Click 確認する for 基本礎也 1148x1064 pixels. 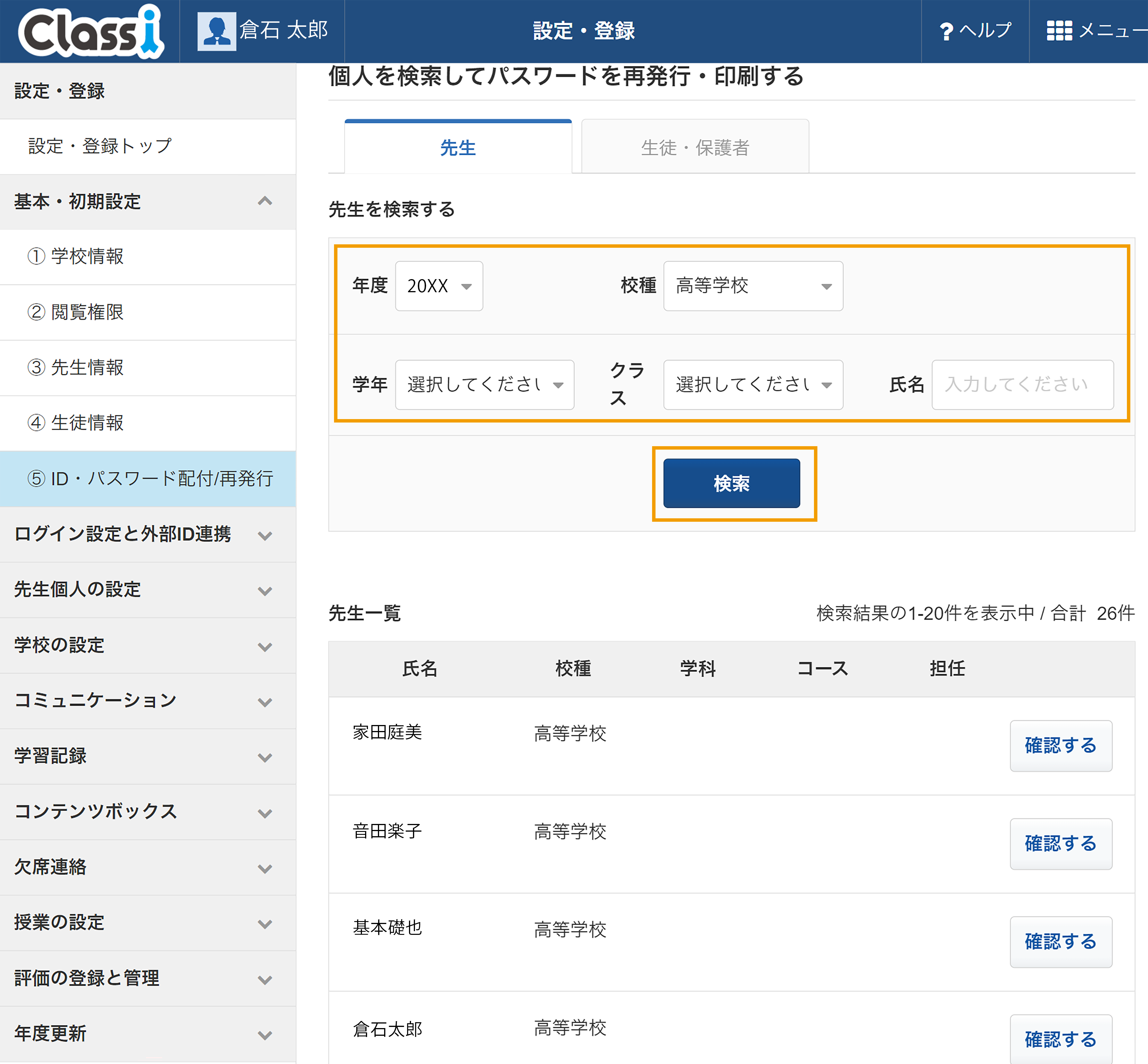pyautogui.click(x=1061, y=941)
